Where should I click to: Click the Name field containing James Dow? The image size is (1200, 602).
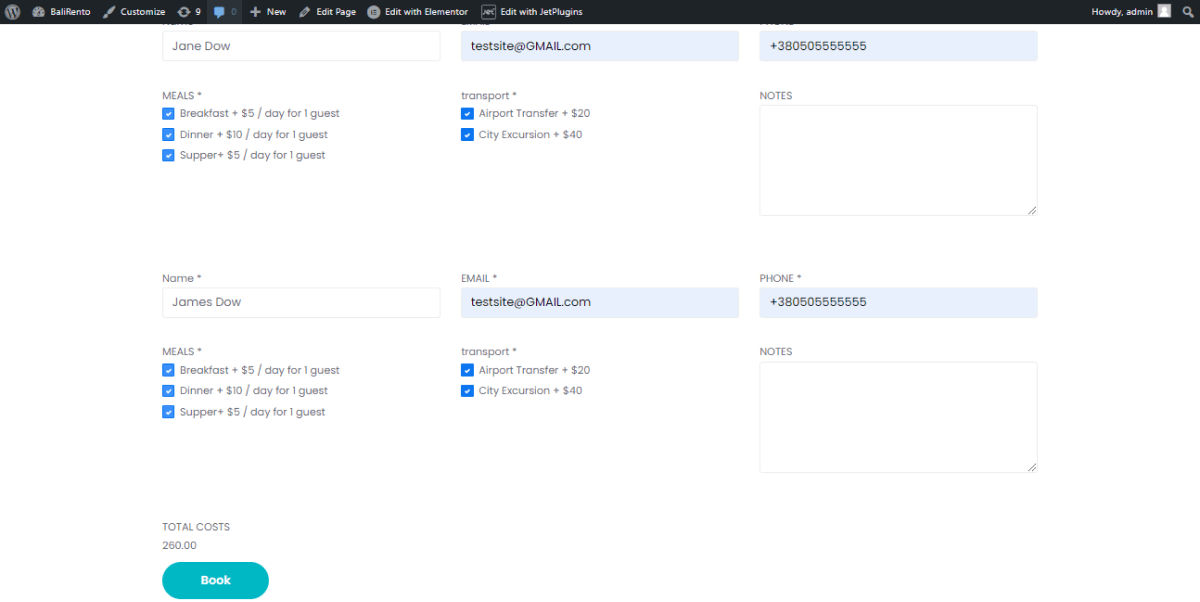(300, 302)
